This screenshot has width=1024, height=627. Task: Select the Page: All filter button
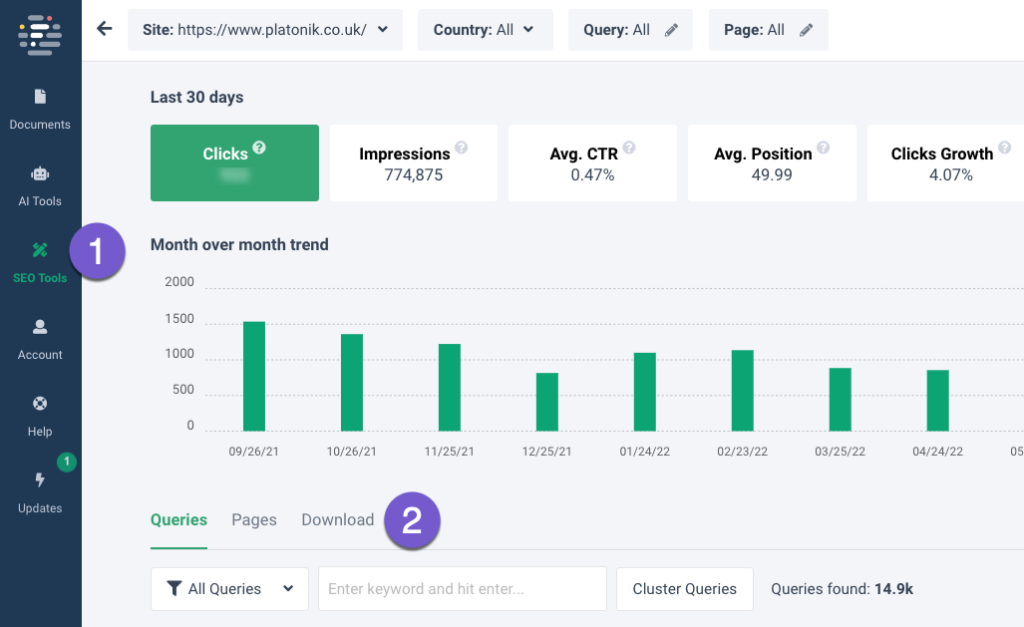[768, 30]
